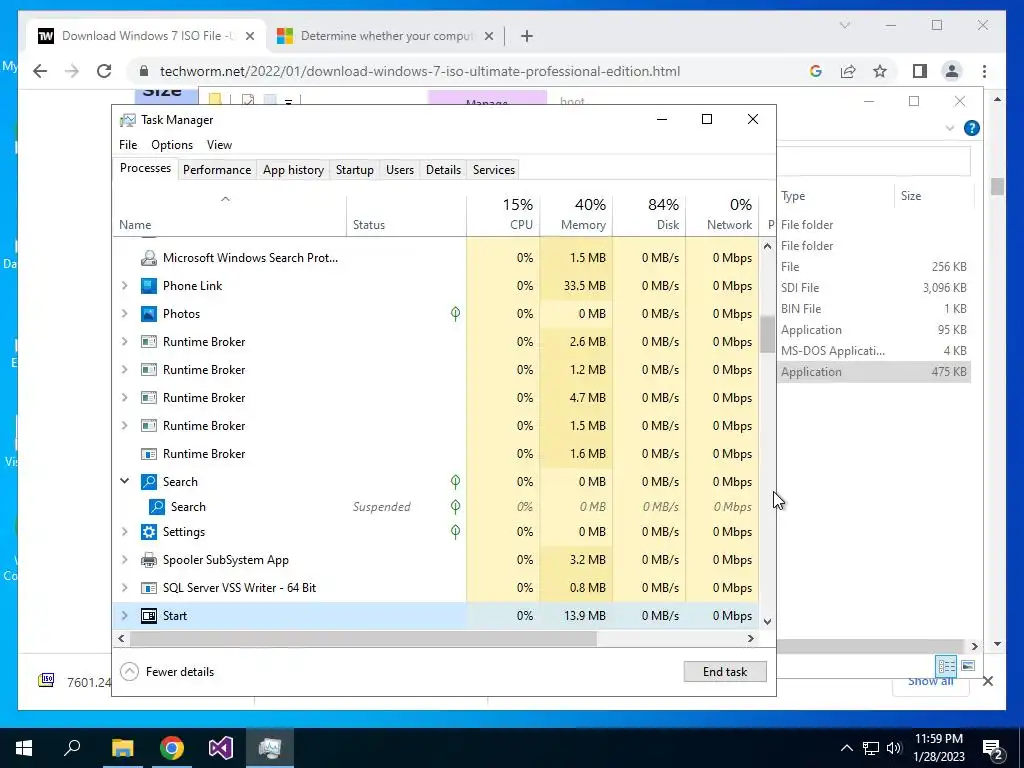Open Visual Studio from the taskbar
Screen dimensions: 1024x768
pos(221,748)
